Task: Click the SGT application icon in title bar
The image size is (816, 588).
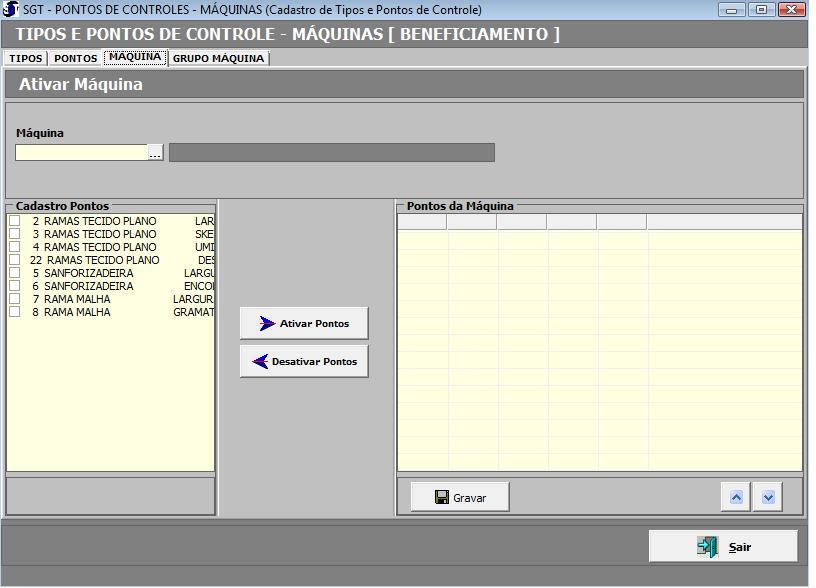Action: 11,9
